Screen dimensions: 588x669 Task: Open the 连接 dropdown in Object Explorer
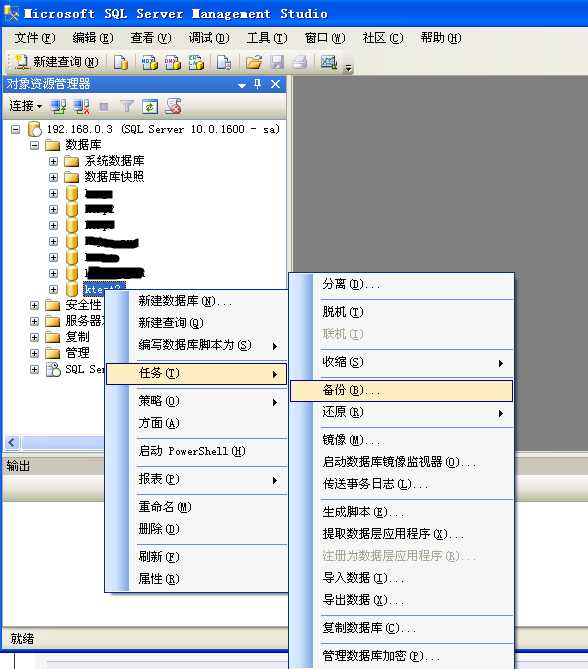point(26,106)
